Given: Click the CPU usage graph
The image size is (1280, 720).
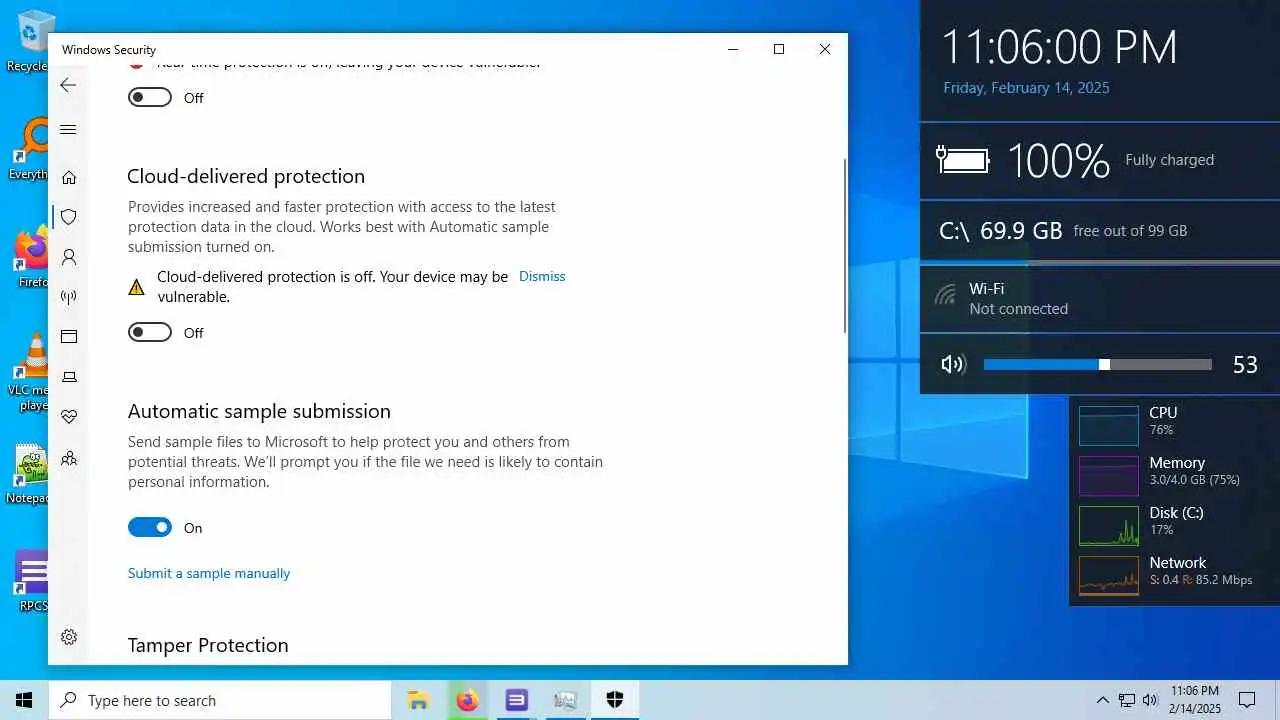Looking at the screenshot, I should click(1109, 425).
